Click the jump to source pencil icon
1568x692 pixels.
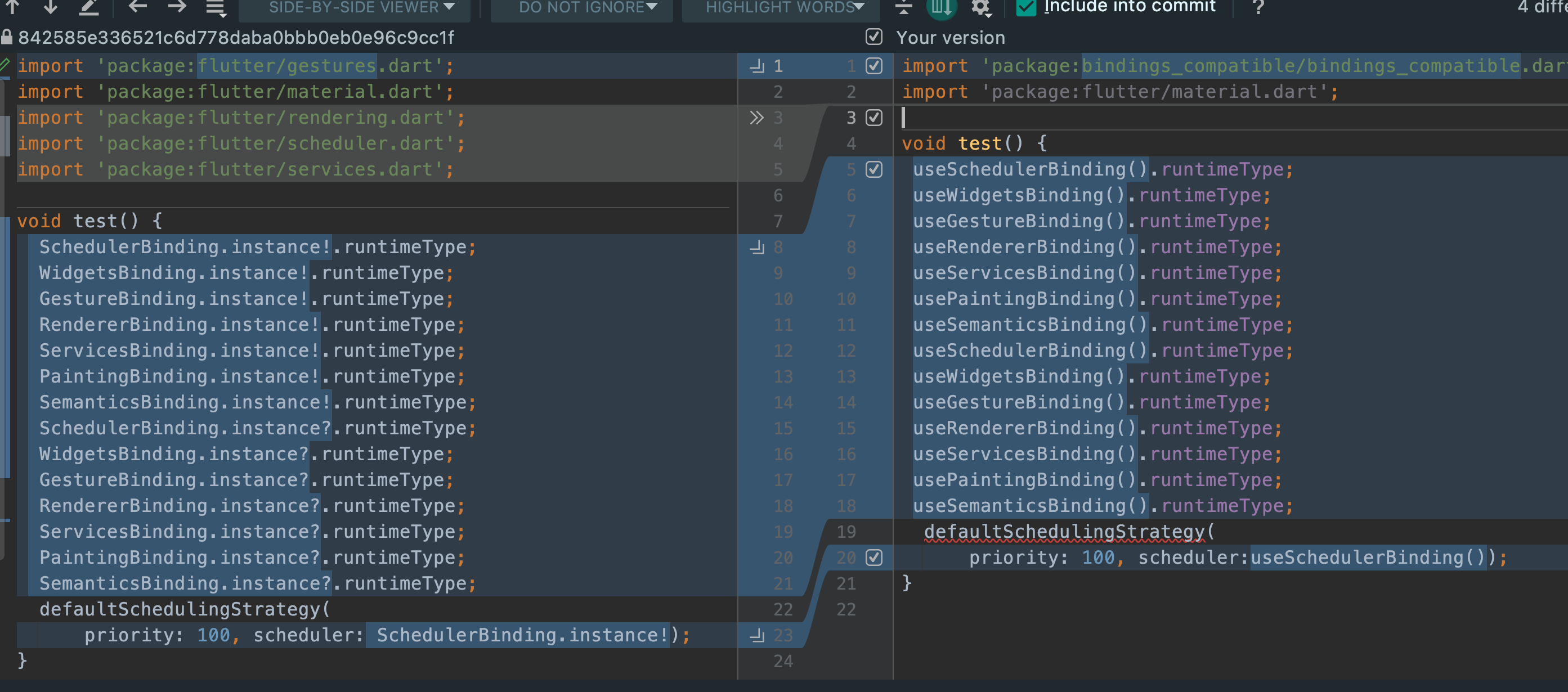click(x=89, y=6)
